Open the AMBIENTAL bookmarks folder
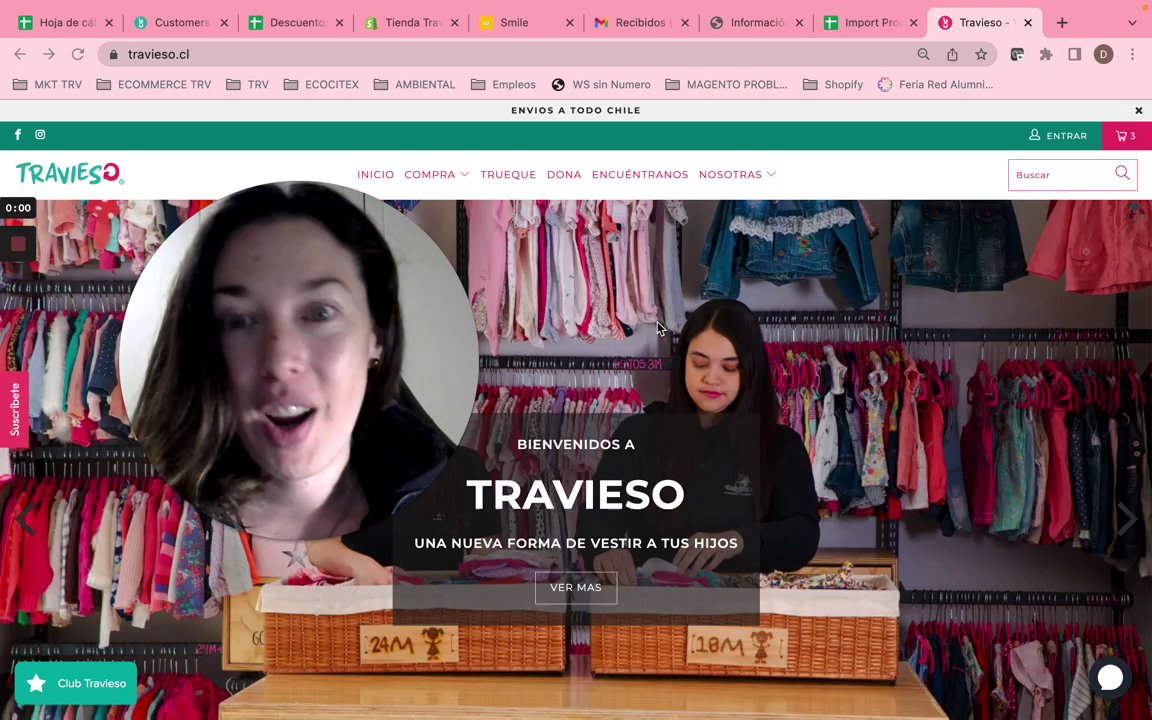The height and width of the screenshot is (720, 1152). [x=415, y=84]
